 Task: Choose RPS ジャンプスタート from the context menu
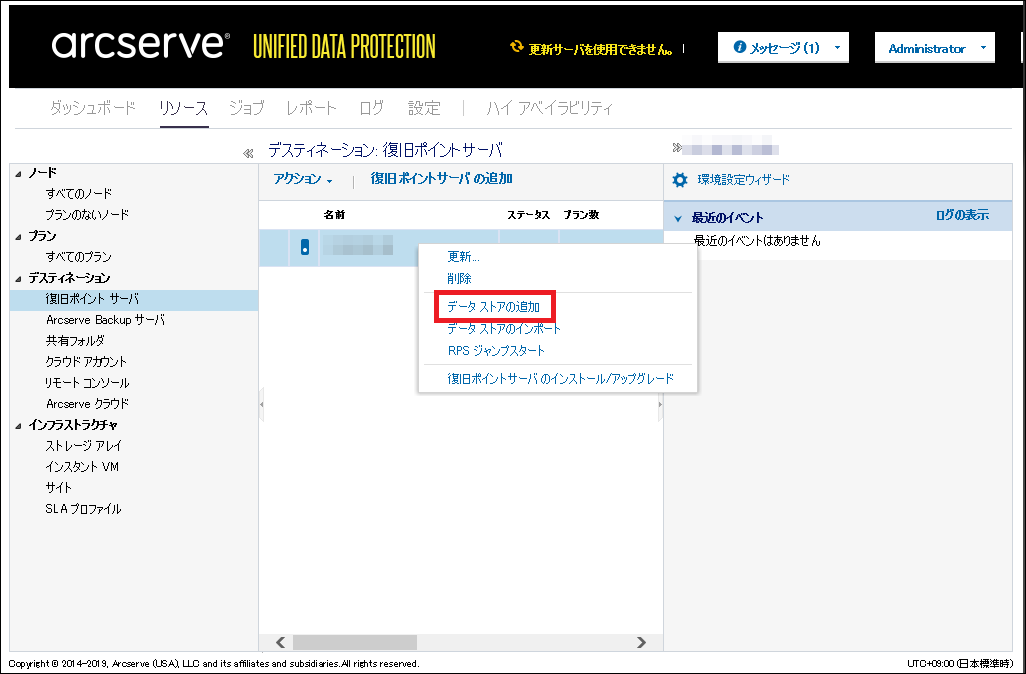point(496,351)
